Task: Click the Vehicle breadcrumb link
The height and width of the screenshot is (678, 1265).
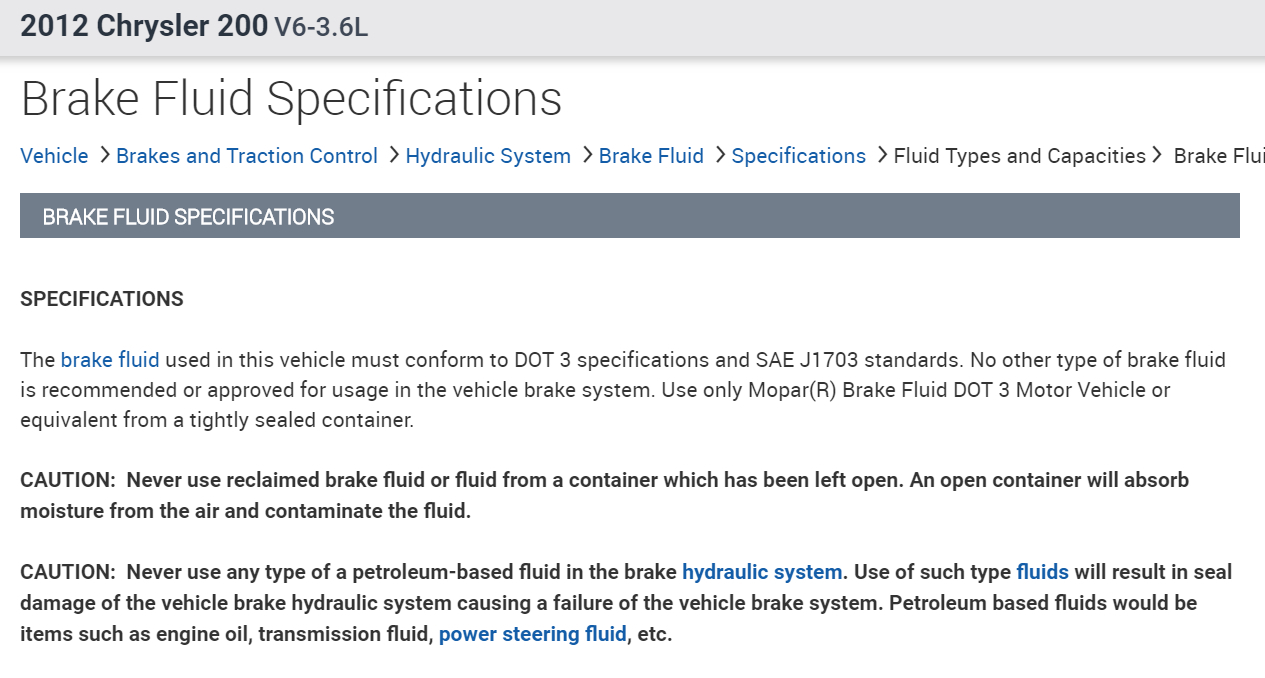Action: (54, 156)
